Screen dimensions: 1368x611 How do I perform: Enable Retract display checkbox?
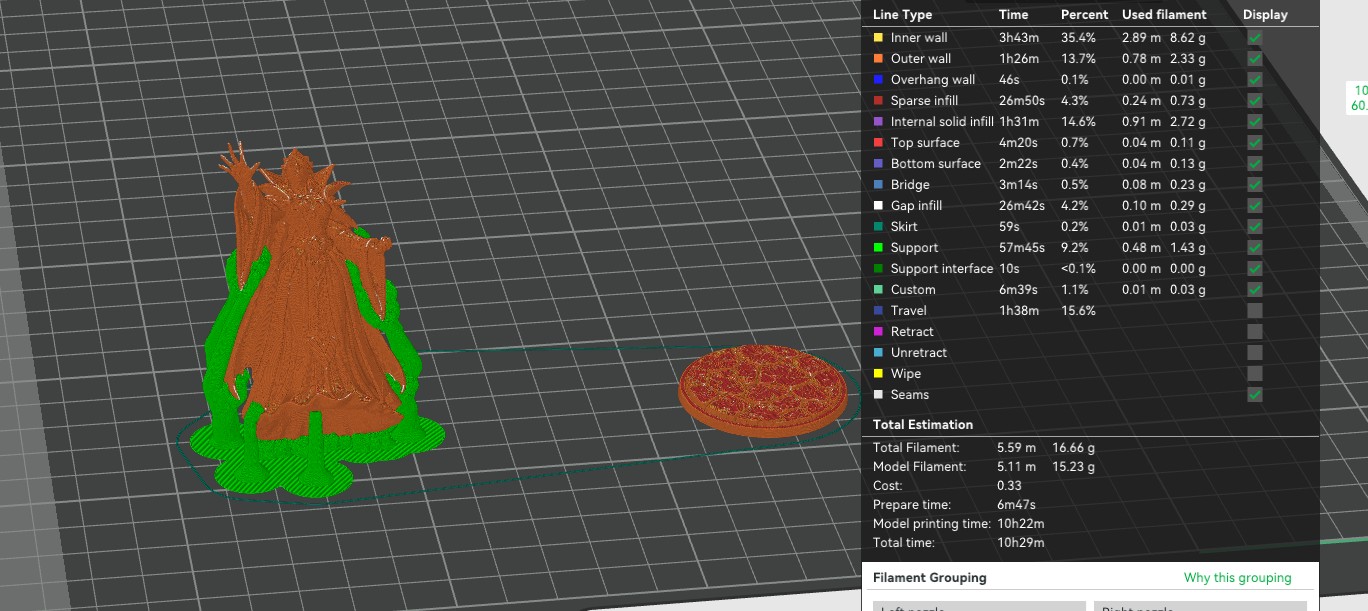(1254, 331)
